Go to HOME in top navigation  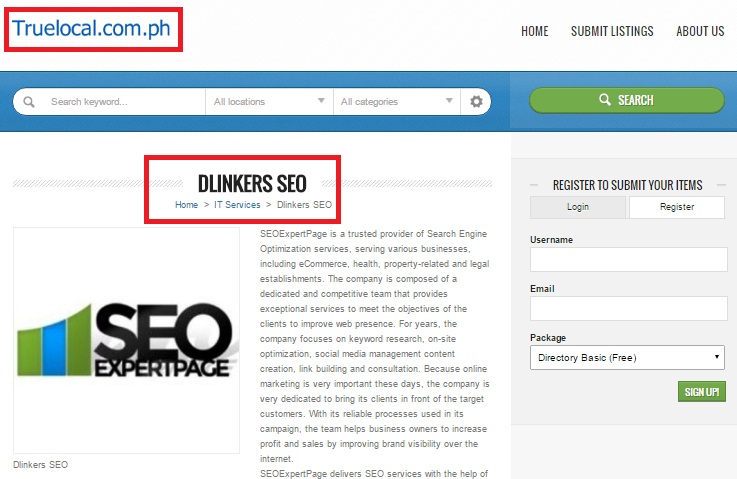click(x=534, y=31)
